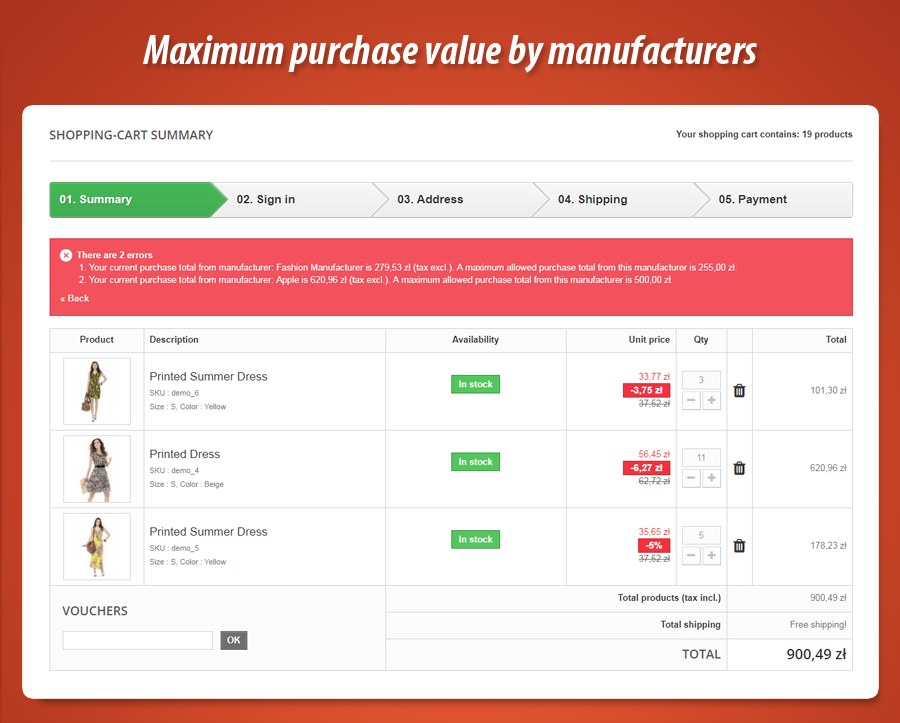Click trash icon for the 178,23 zł item
Image resolution: width=900 pixels, height=723 pixels.
point(739,546)
